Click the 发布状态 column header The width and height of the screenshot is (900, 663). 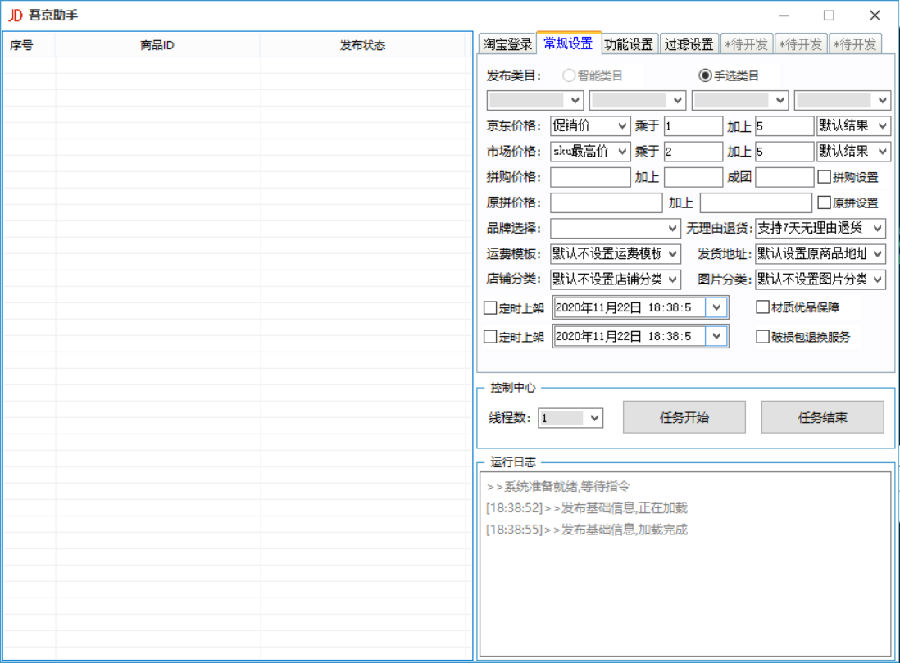pyautogui.click(x=362, y=45)
